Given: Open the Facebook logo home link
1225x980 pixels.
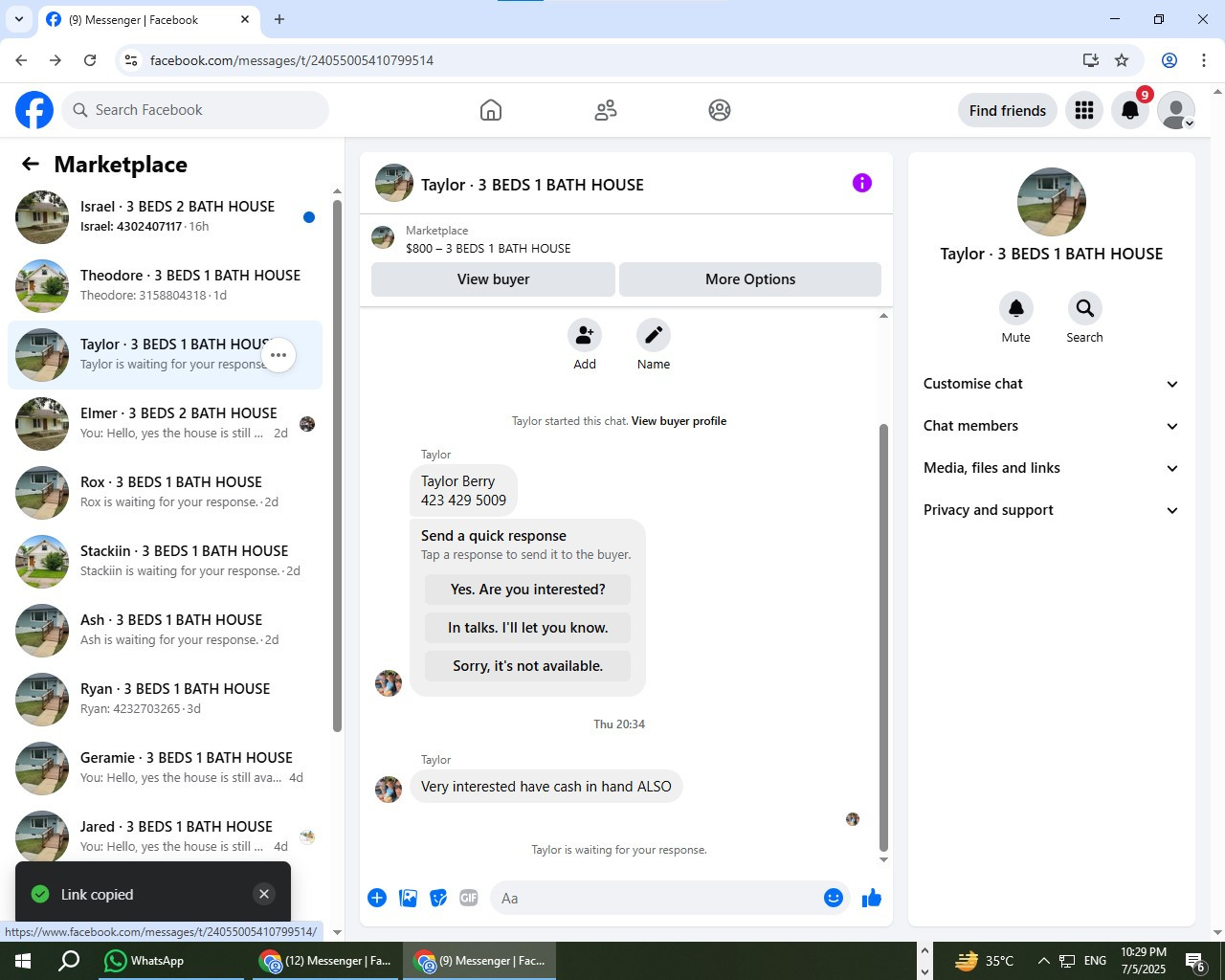Looking at the screenshot, I should coord(34,110).
